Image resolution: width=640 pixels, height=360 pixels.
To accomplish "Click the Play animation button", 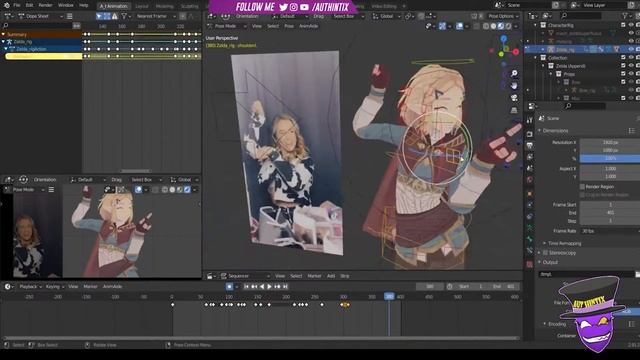I will pyautogui.click(x=269, y=287).
